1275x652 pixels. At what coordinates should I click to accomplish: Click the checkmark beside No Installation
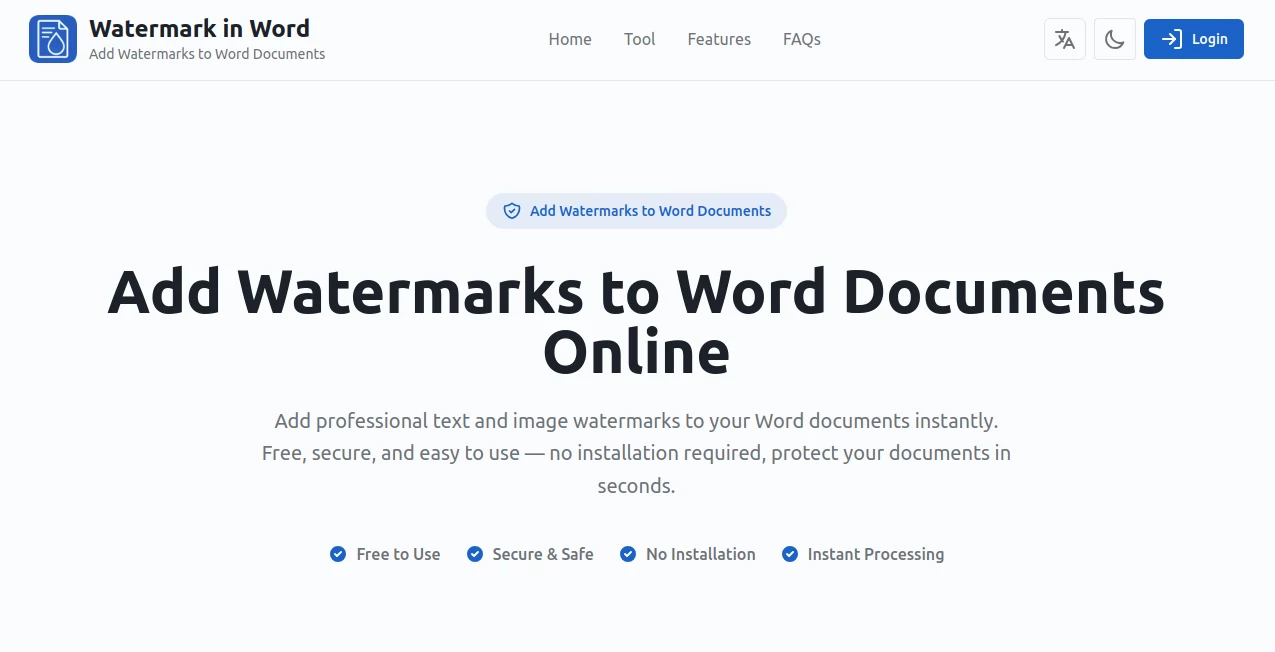628,553
